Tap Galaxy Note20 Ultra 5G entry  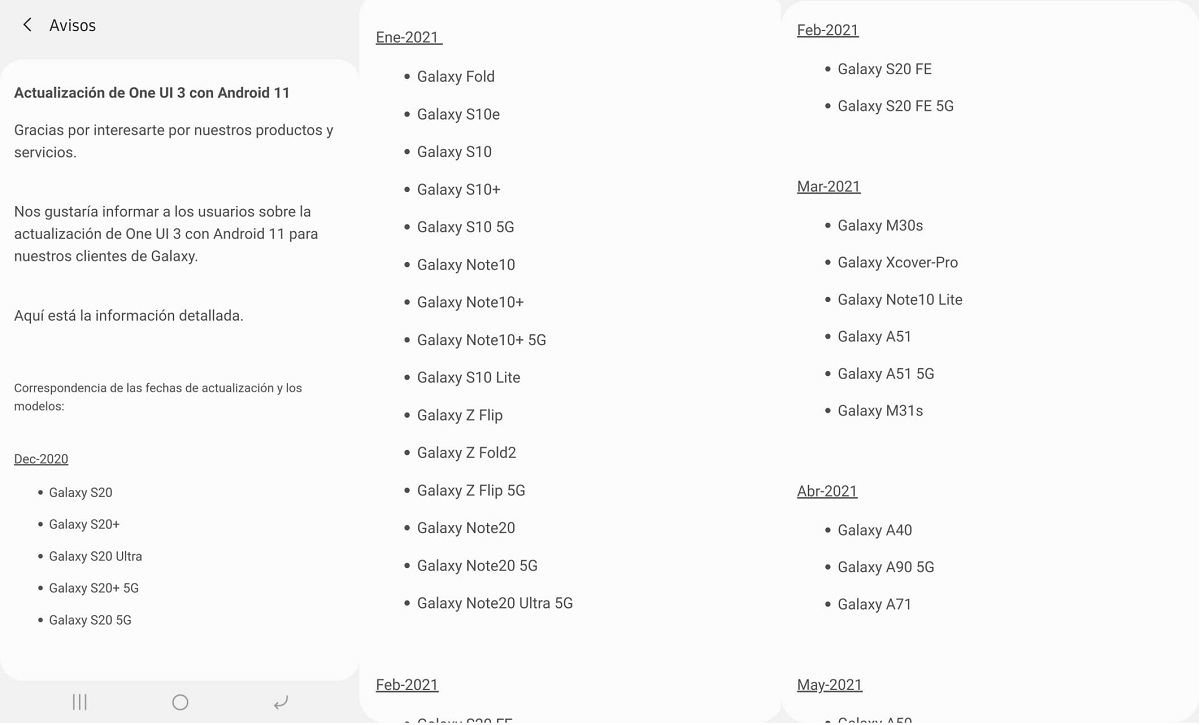pos(494,603)
